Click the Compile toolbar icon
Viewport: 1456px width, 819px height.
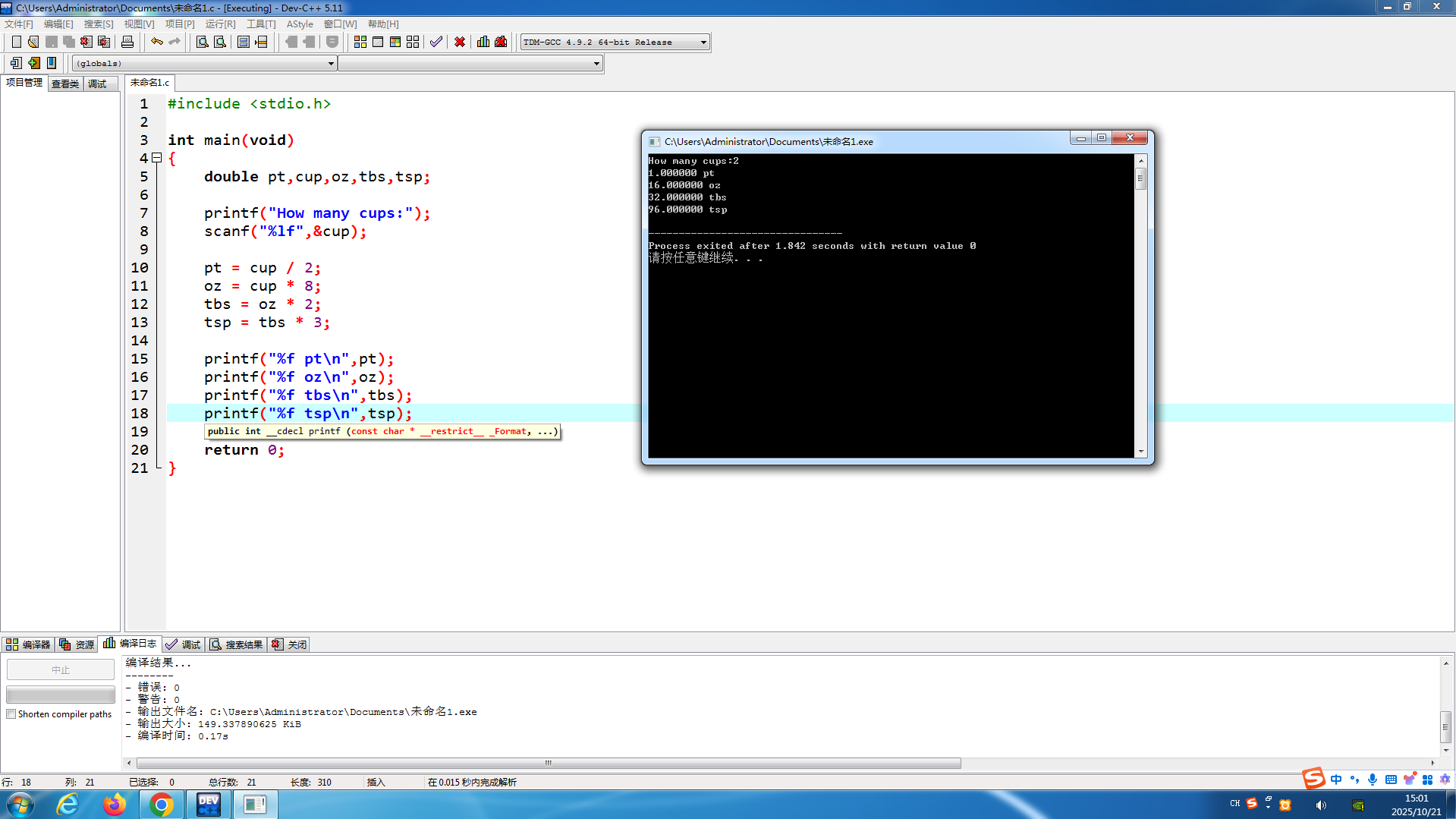pos(360,42)
